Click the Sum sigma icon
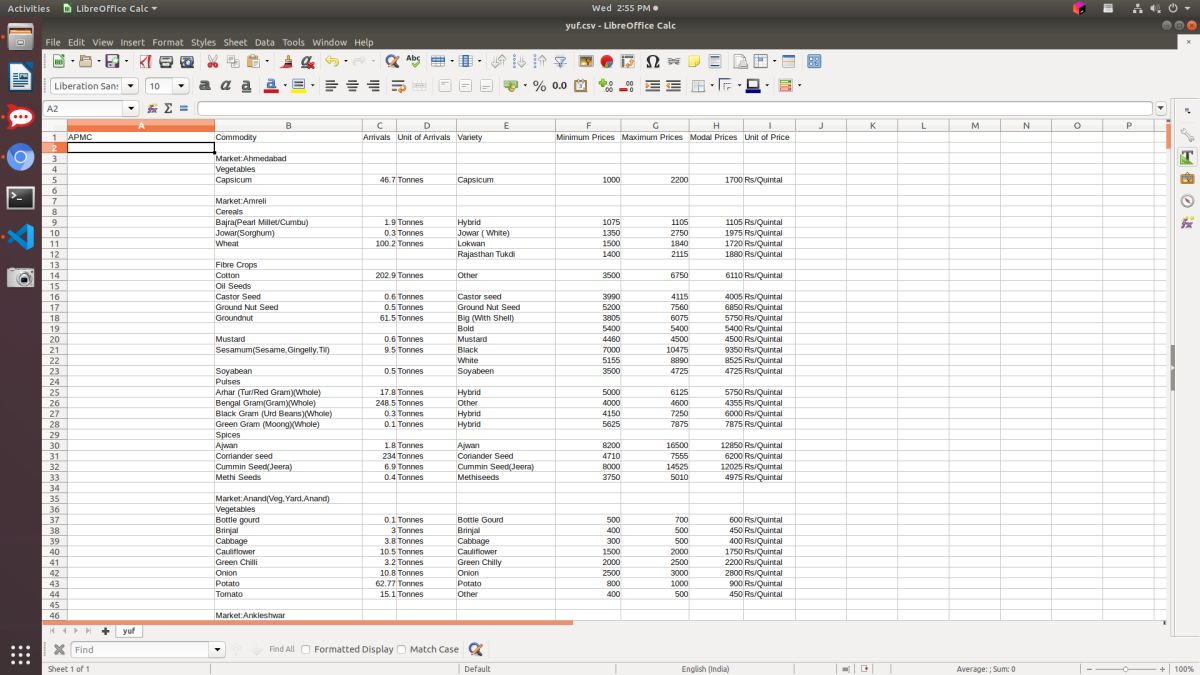Viewport: 1200px width, 675px height. click(x=168, y=108)
